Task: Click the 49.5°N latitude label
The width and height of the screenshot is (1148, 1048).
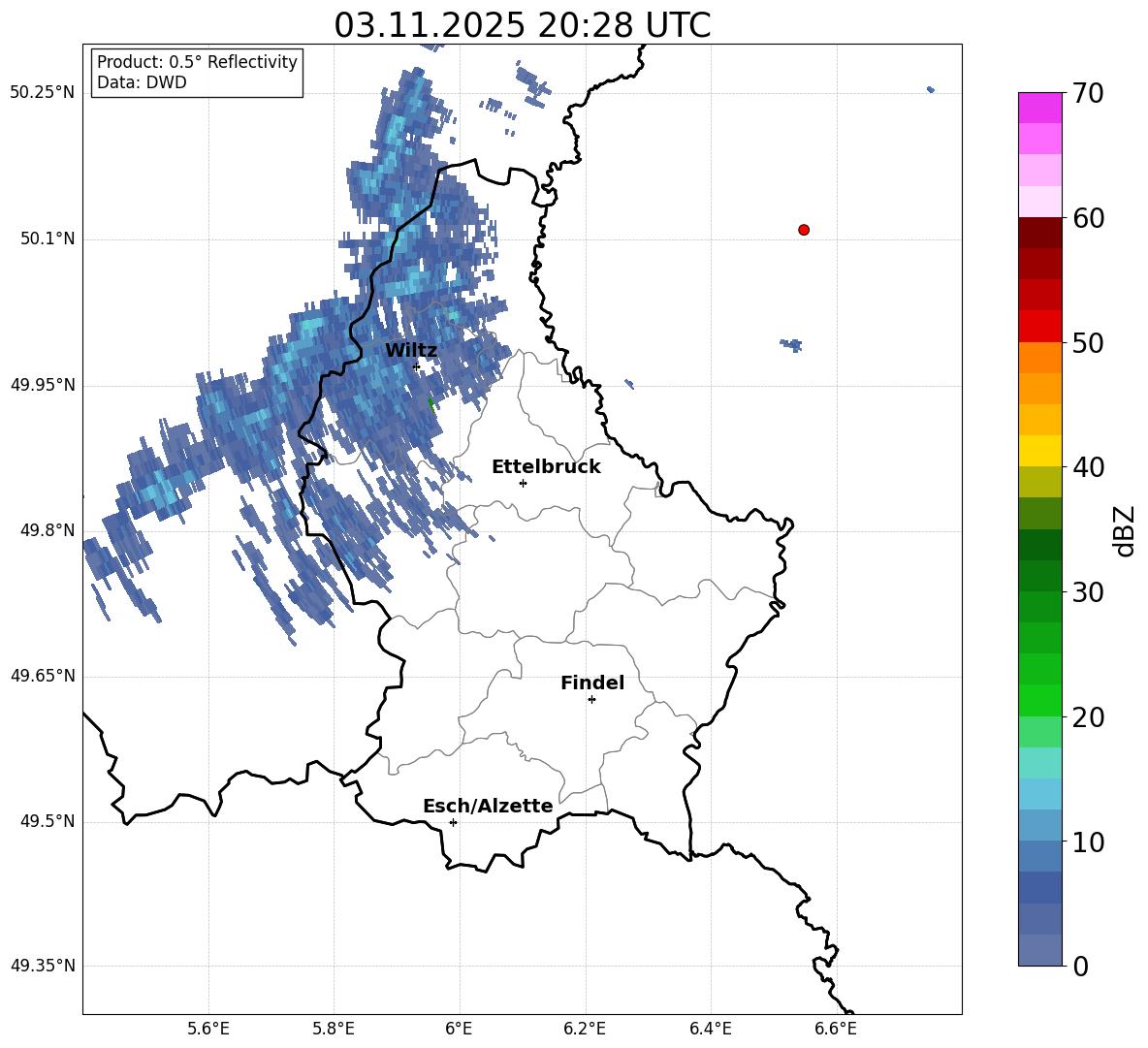Action: [x=48, y=822]
